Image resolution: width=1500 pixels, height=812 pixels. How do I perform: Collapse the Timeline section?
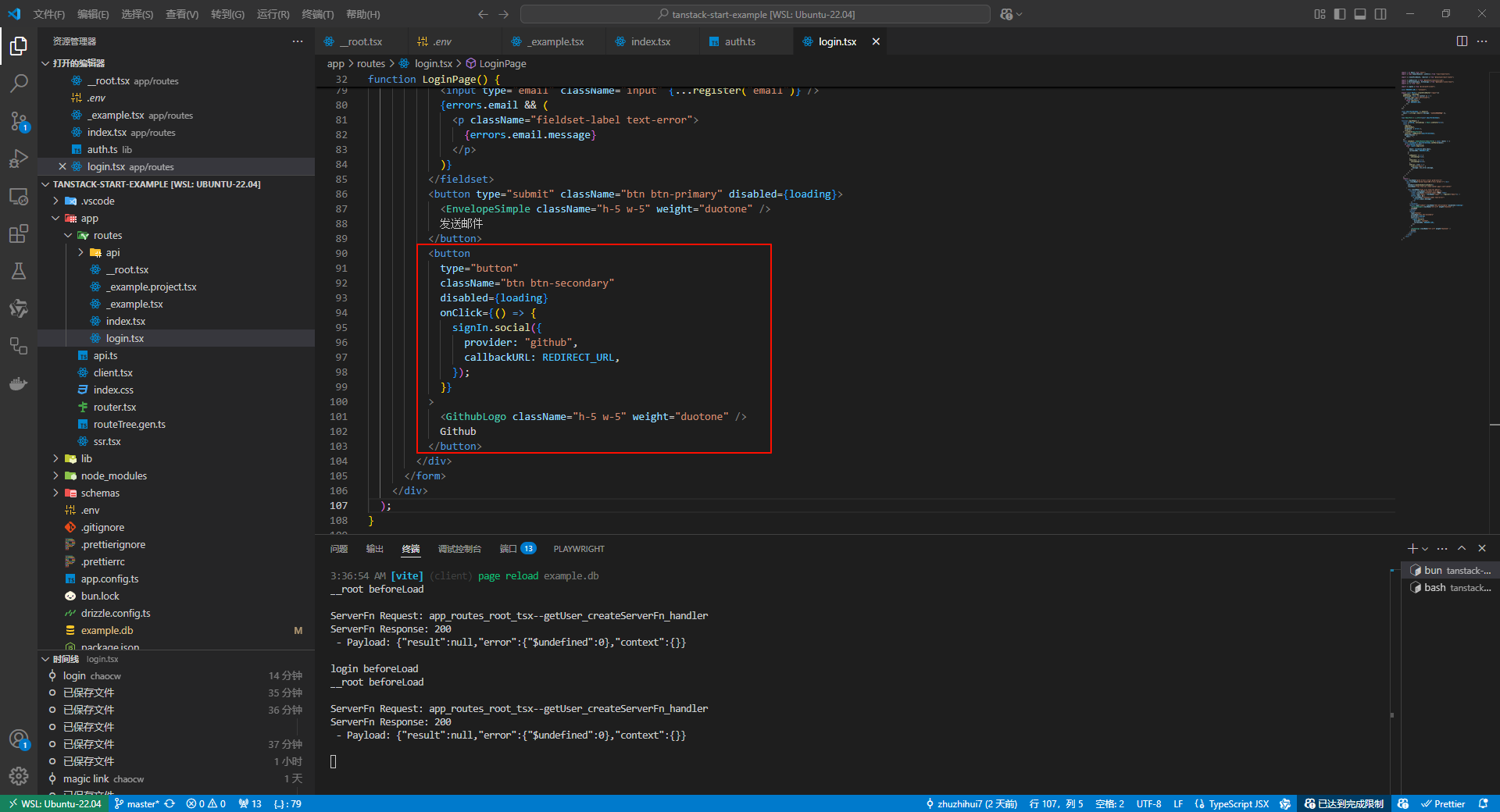coord(45,660)
